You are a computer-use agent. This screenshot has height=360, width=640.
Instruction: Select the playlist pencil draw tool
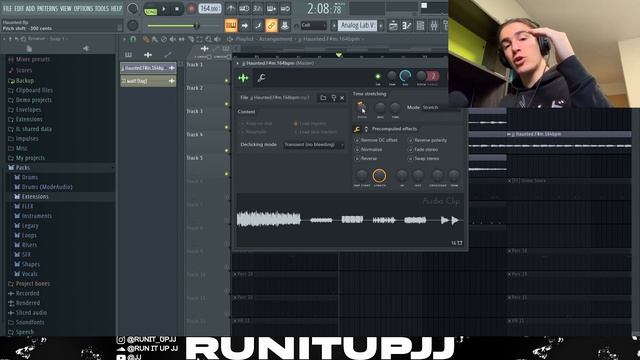[x=145, y=39]
